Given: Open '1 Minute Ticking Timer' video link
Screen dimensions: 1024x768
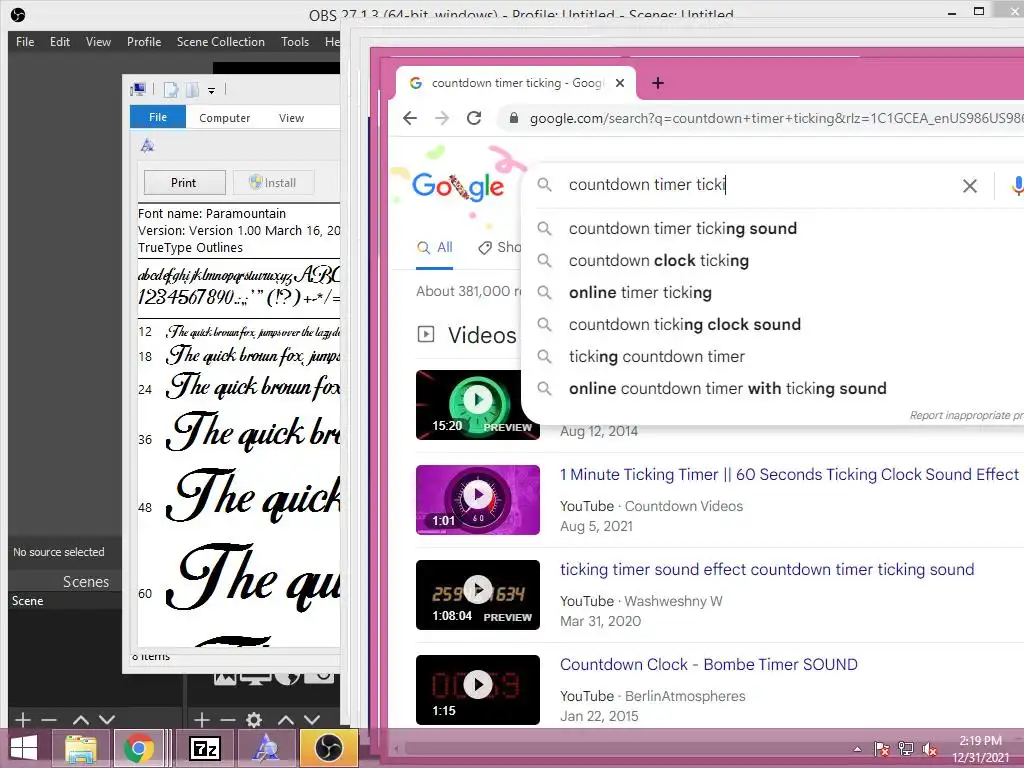Looking at the screenshot, I should point(789,475).
